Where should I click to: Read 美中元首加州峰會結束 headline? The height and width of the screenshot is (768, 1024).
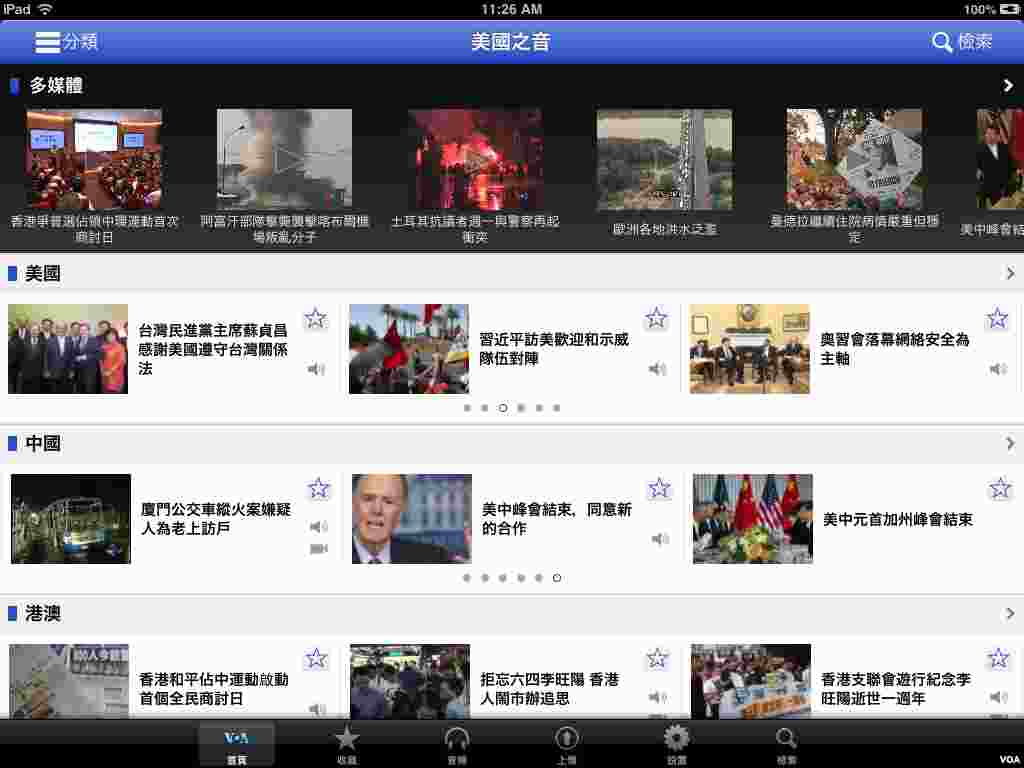(x=897, y=519)
